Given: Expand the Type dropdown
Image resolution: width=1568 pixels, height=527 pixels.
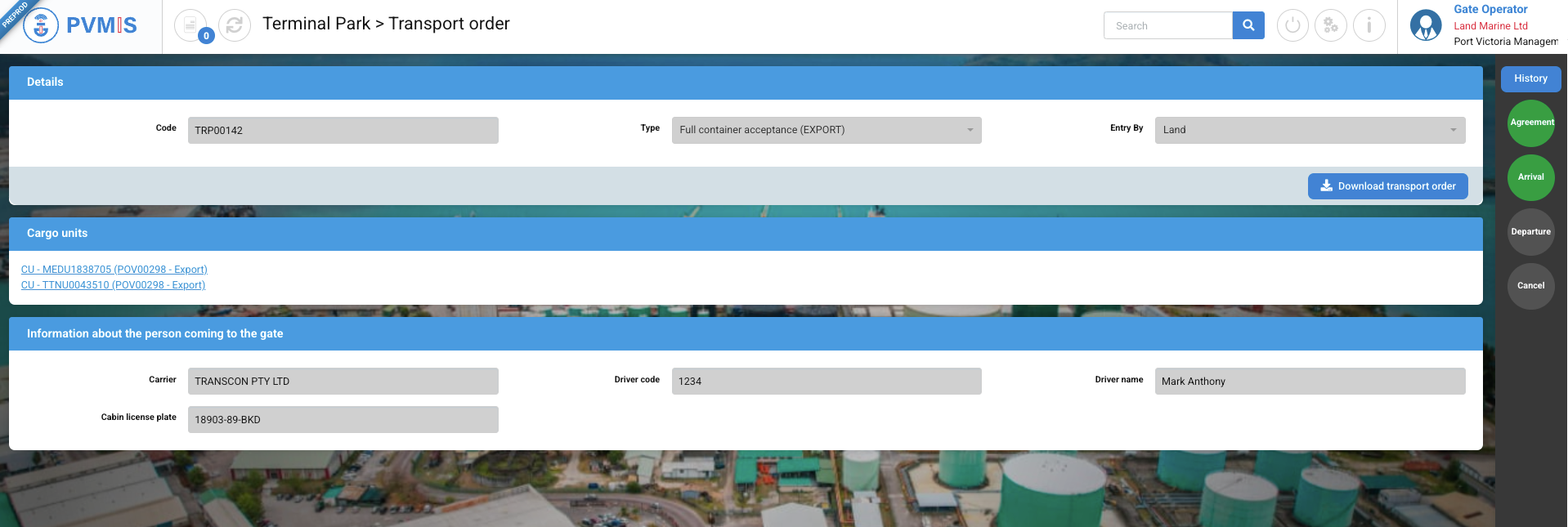Looking at the screenshot, I should click(x=826, y=130).
